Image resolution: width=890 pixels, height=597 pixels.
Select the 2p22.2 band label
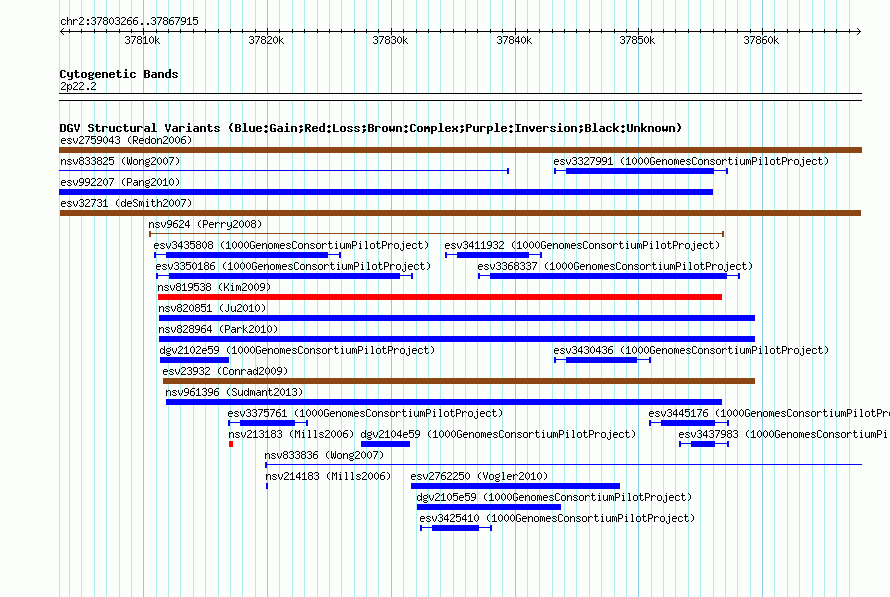click(78, 86)
